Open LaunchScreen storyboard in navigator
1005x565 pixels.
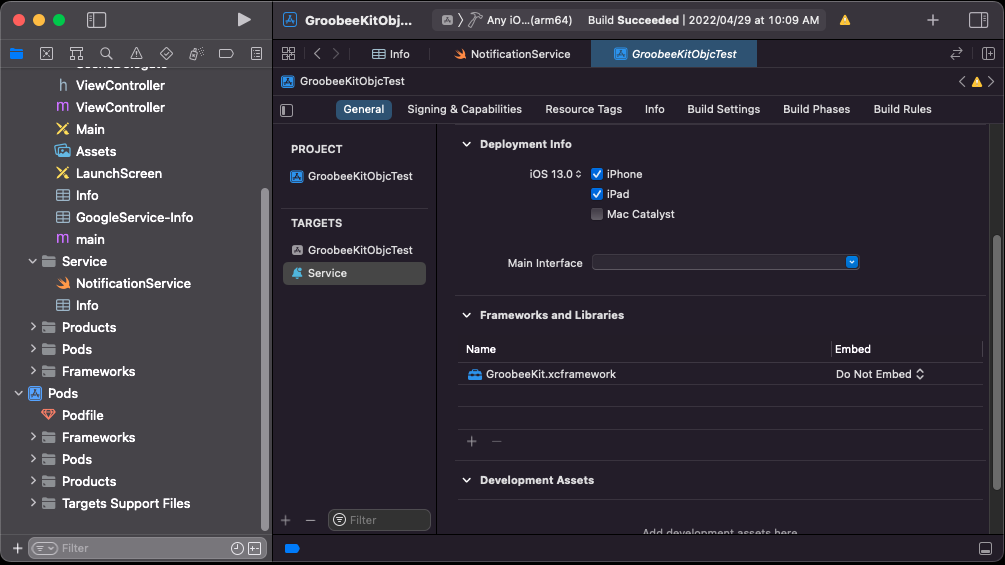[x=119, y=174]
